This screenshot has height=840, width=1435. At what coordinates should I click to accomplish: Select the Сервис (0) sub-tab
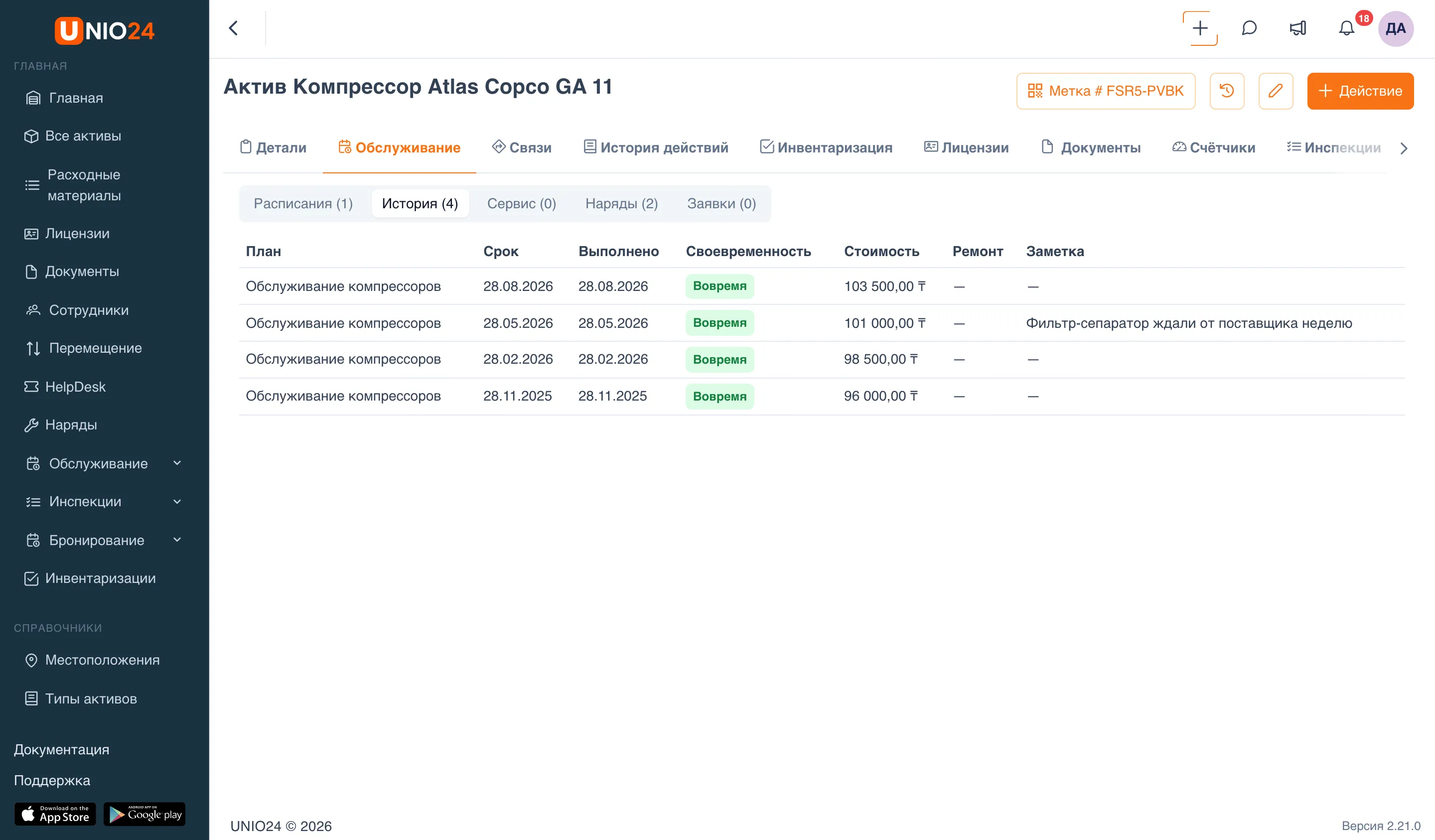521,203
